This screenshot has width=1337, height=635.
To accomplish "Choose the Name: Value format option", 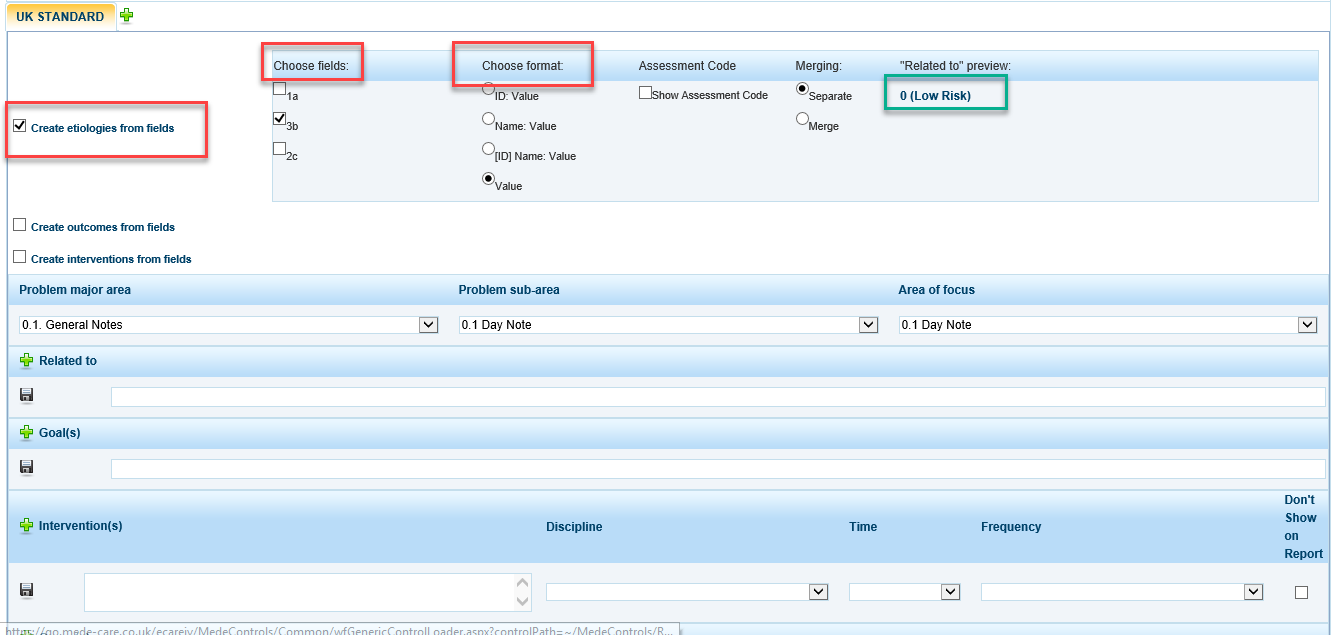I will [x=488, y=119].
